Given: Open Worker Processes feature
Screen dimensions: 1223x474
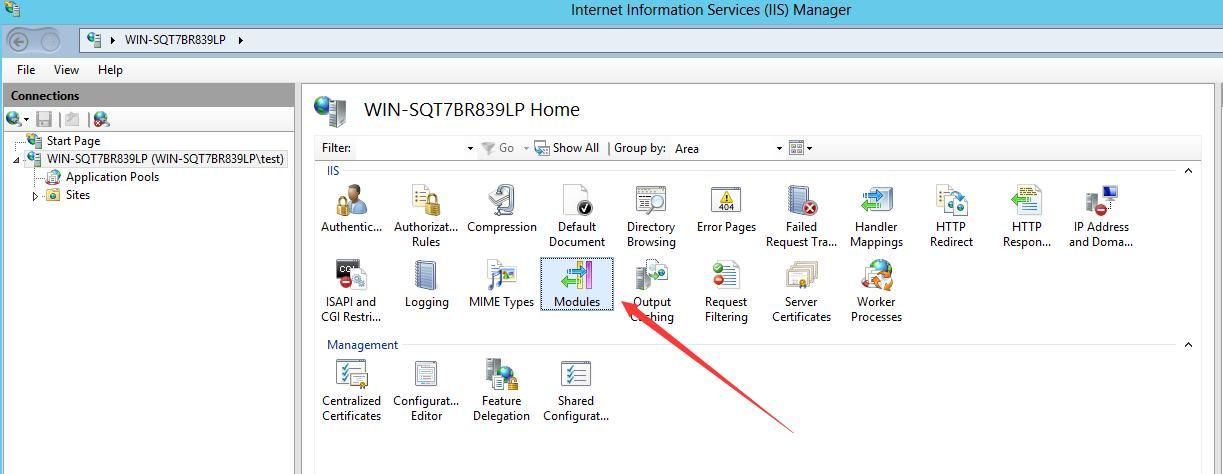Looking at the screenshot, I should (x=877, y=291).
